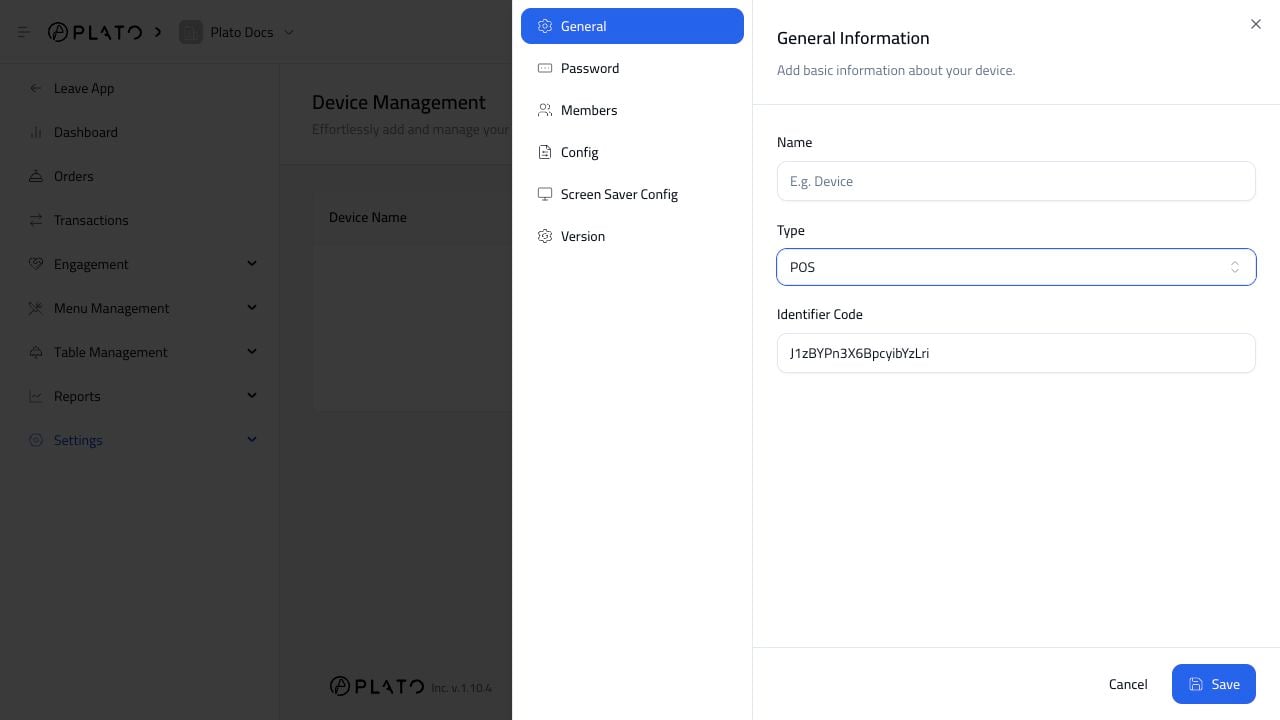Expand Menu Management chevron

pyautogui.click(x=252, y=307)
